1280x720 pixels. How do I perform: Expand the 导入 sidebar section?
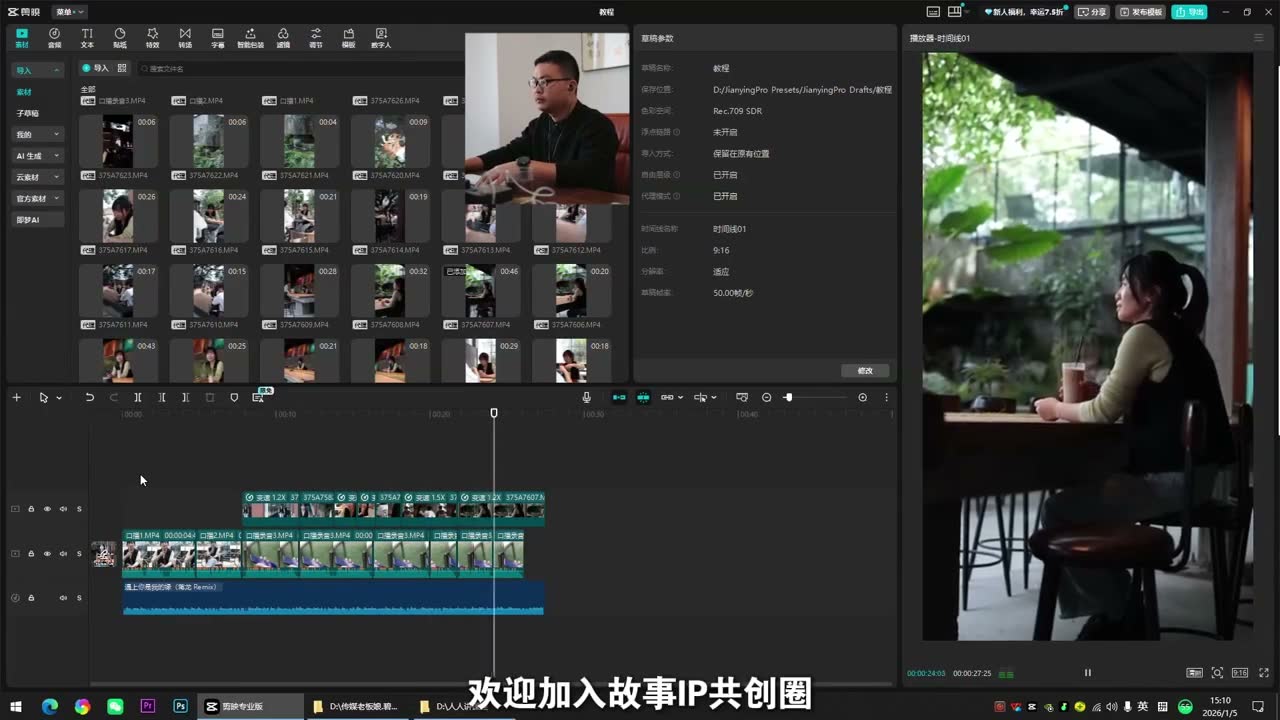(38, 70)
